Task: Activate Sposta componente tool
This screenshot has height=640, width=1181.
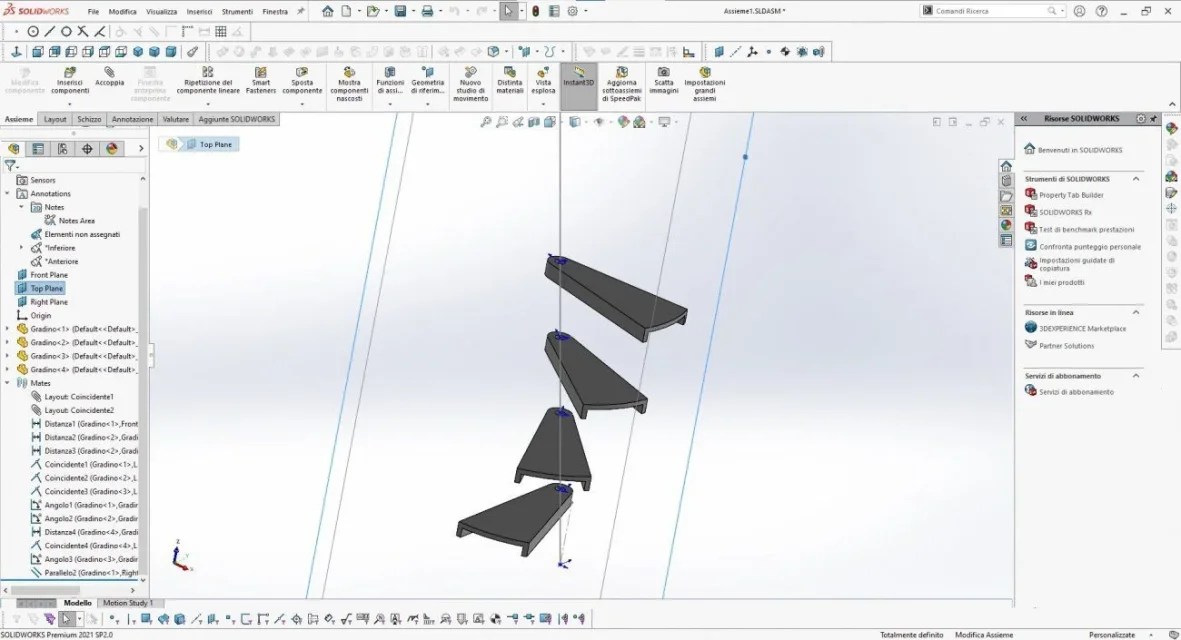Action: click(x=302, y=81)
